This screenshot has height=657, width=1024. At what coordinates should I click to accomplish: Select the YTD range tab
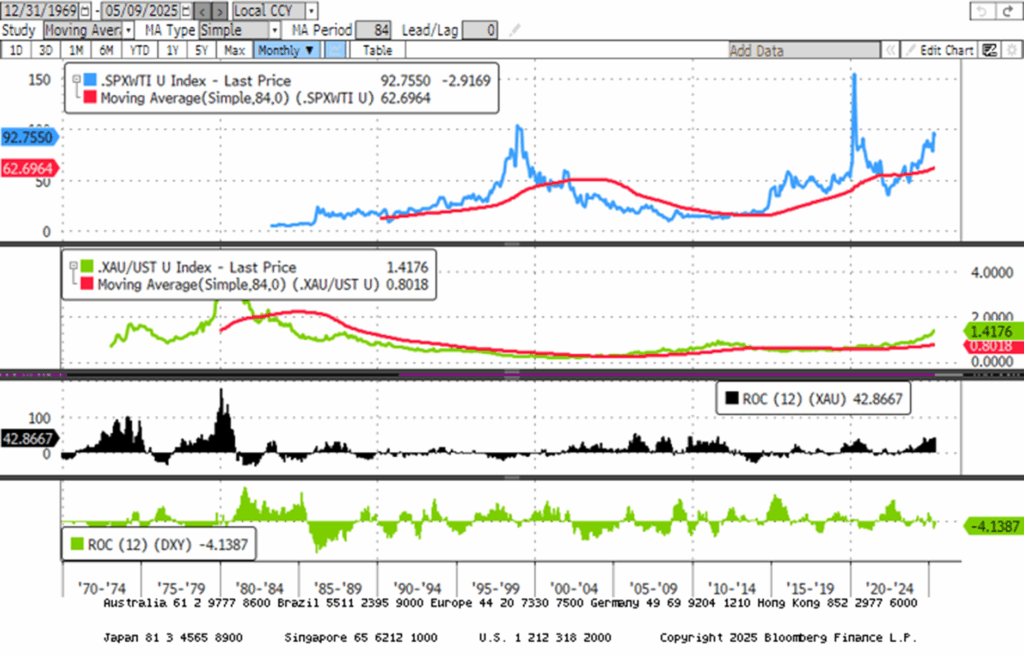[x=138, y=50]
